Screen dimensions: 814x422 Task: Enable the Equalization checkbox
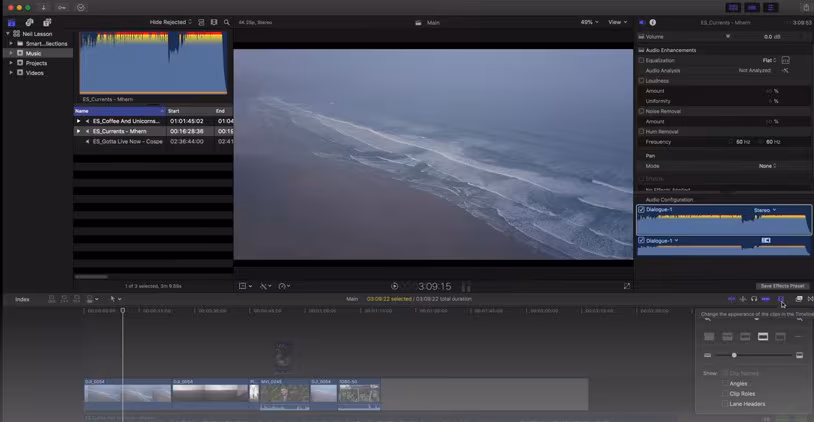point(641,60)
